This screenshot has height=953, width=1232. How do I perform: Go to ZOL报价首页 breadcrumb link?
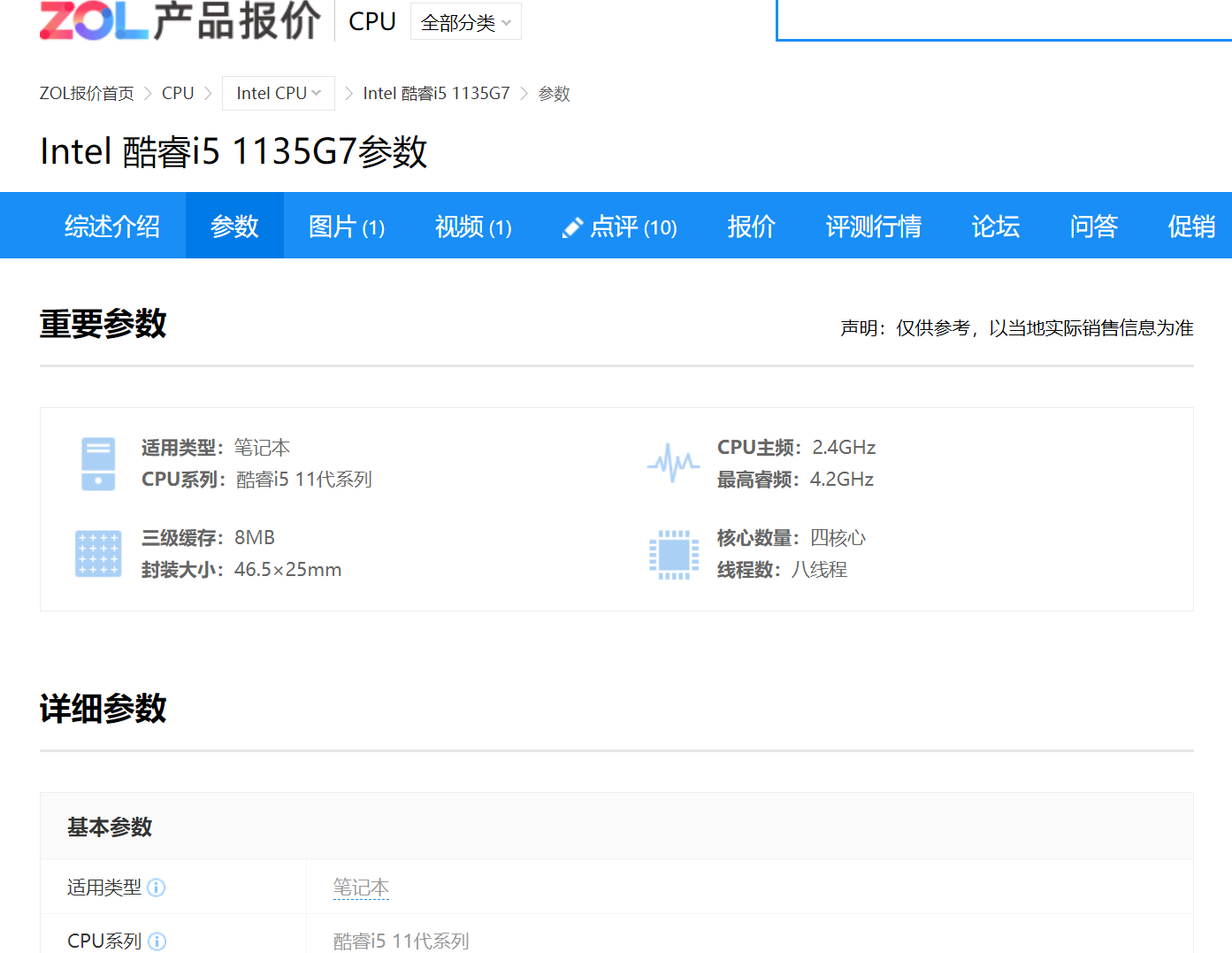[87, 93]
